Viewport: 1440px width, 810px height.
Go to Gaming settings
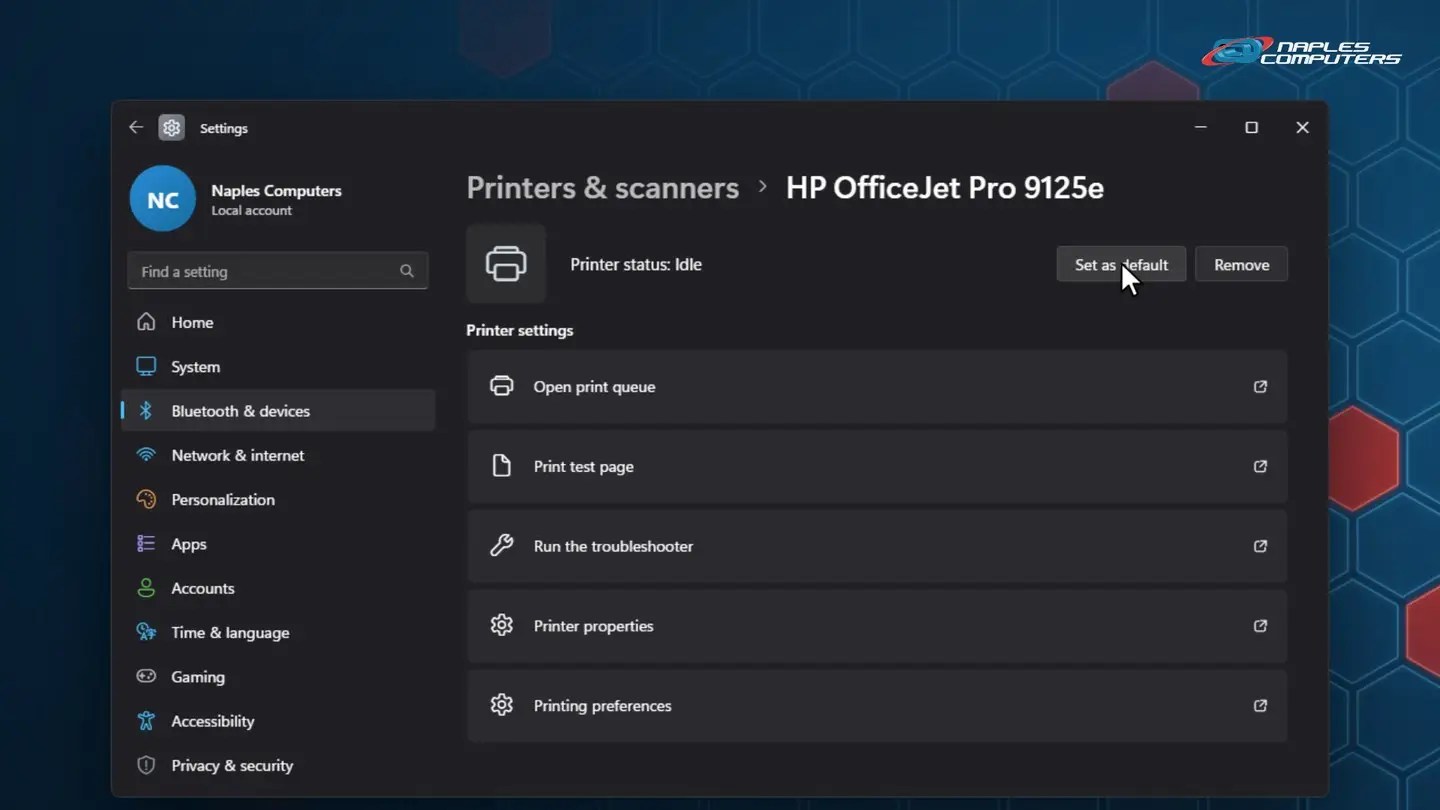278,677
